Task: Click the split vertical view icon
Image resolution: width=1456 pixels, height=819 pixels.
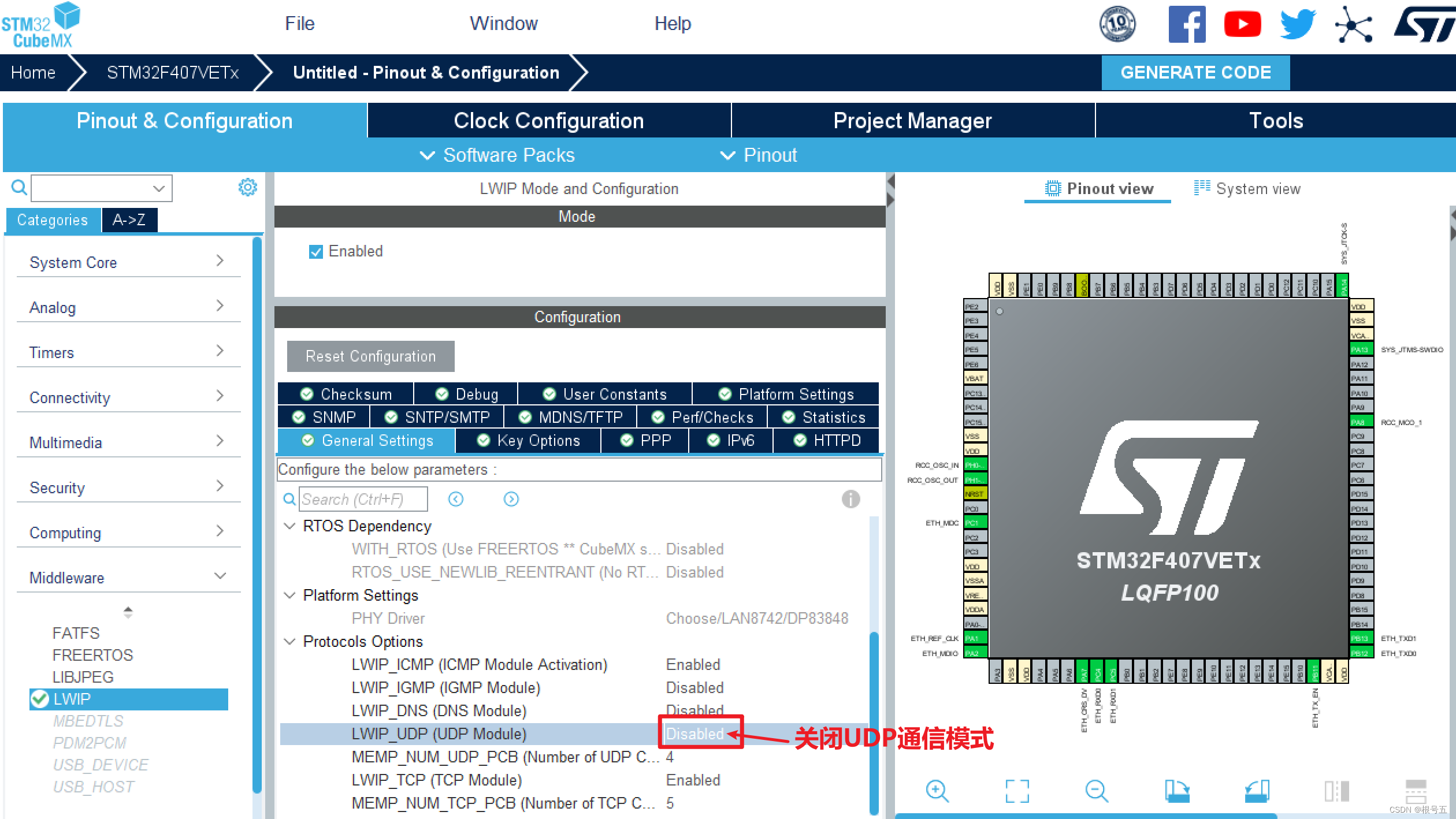Action: (1336, 791)
